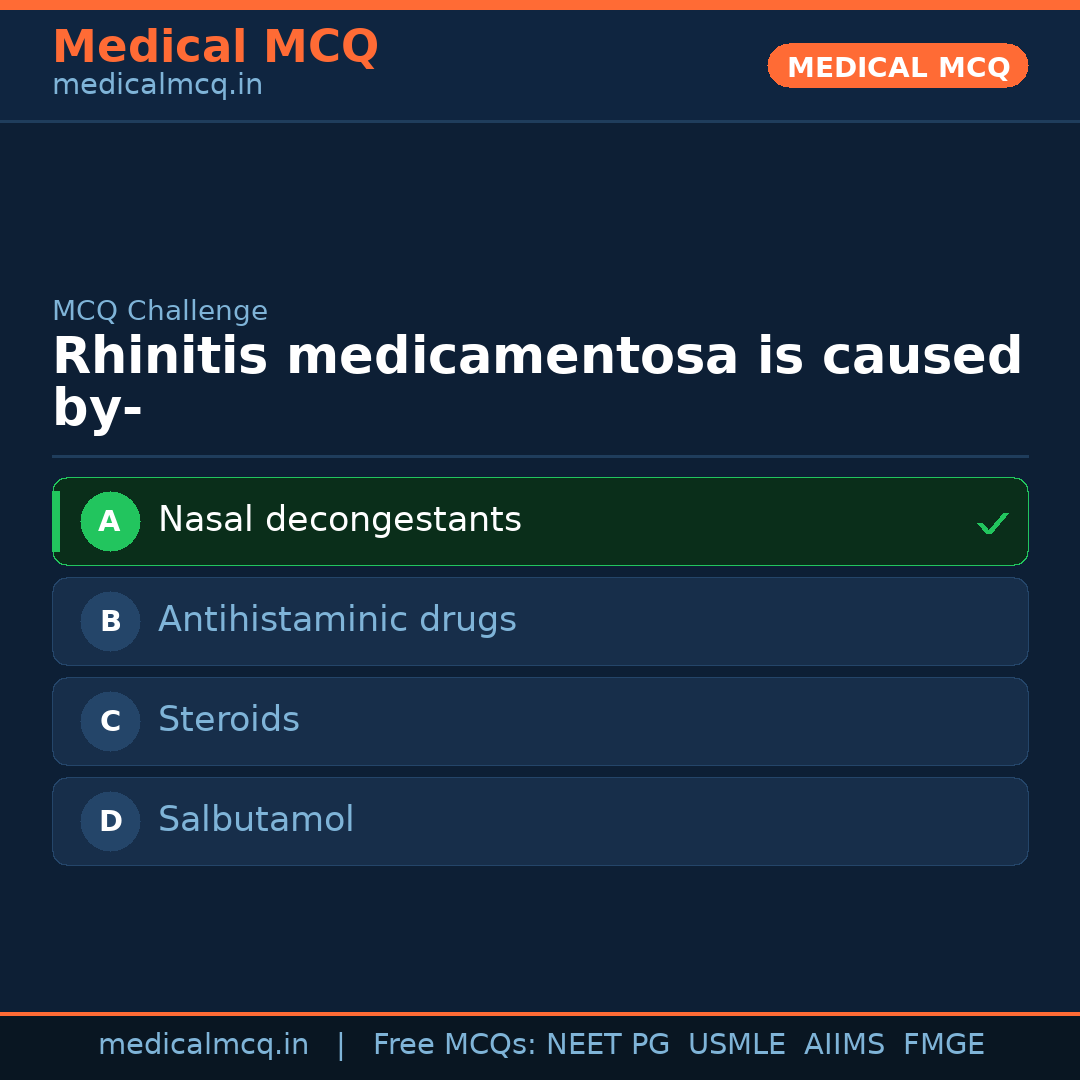Click the green checkmark on option A
This screenshot has width=1080, height=1080.
[992, 523]
